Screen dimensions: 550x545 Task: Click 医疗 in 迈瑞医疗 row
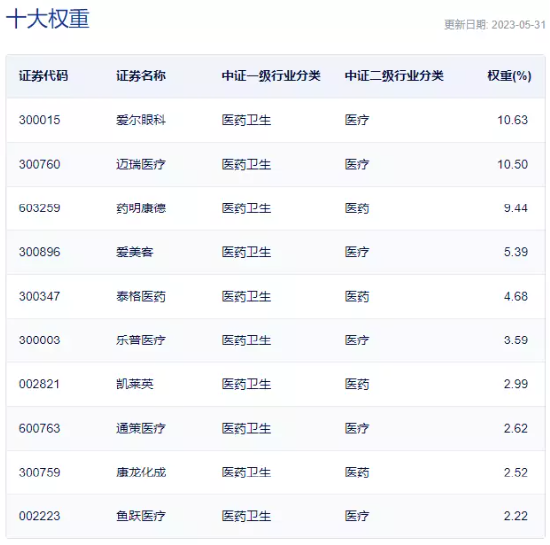pyautogui.click(x=357, y=164)
